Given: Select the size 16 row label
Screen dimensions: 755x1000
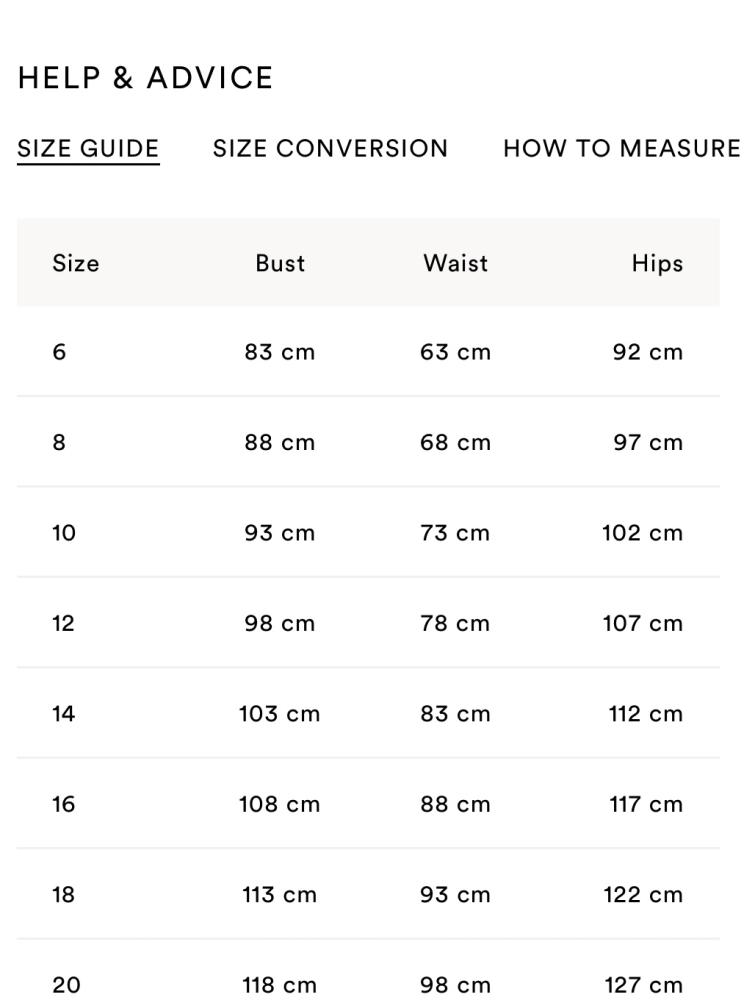Looking at the screenshot, I should [63, 804].
